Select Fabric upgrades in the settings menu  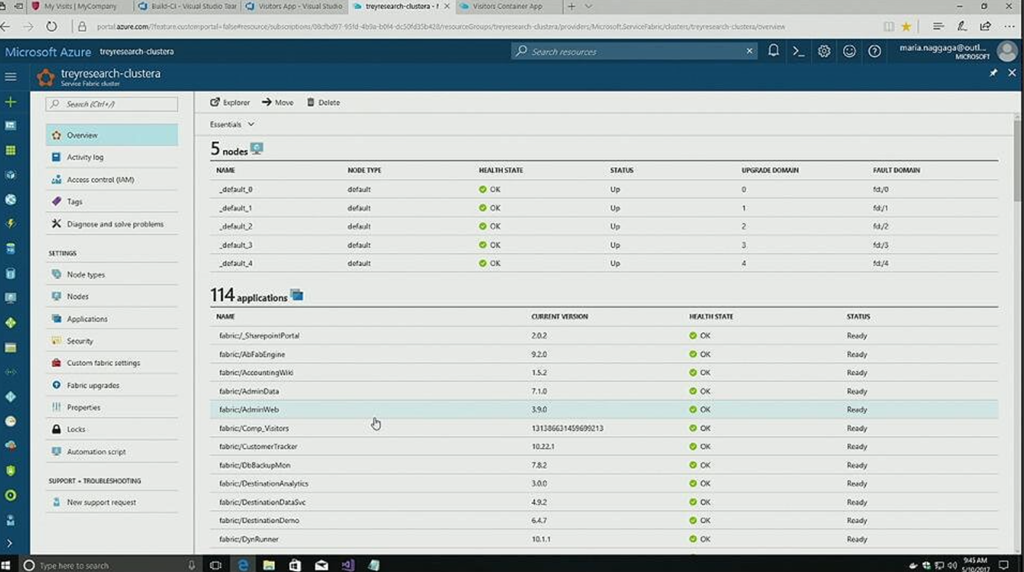click(x=93, y=385)
